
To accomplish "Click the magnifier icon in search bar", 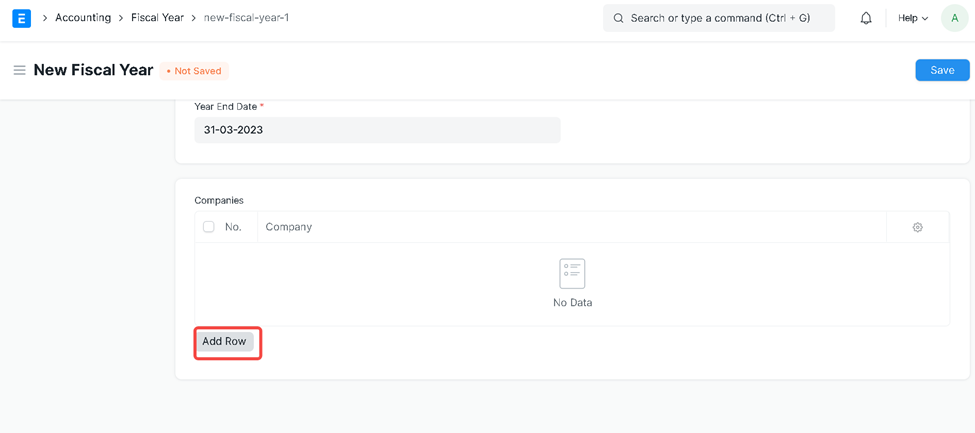I will point(618,18).
